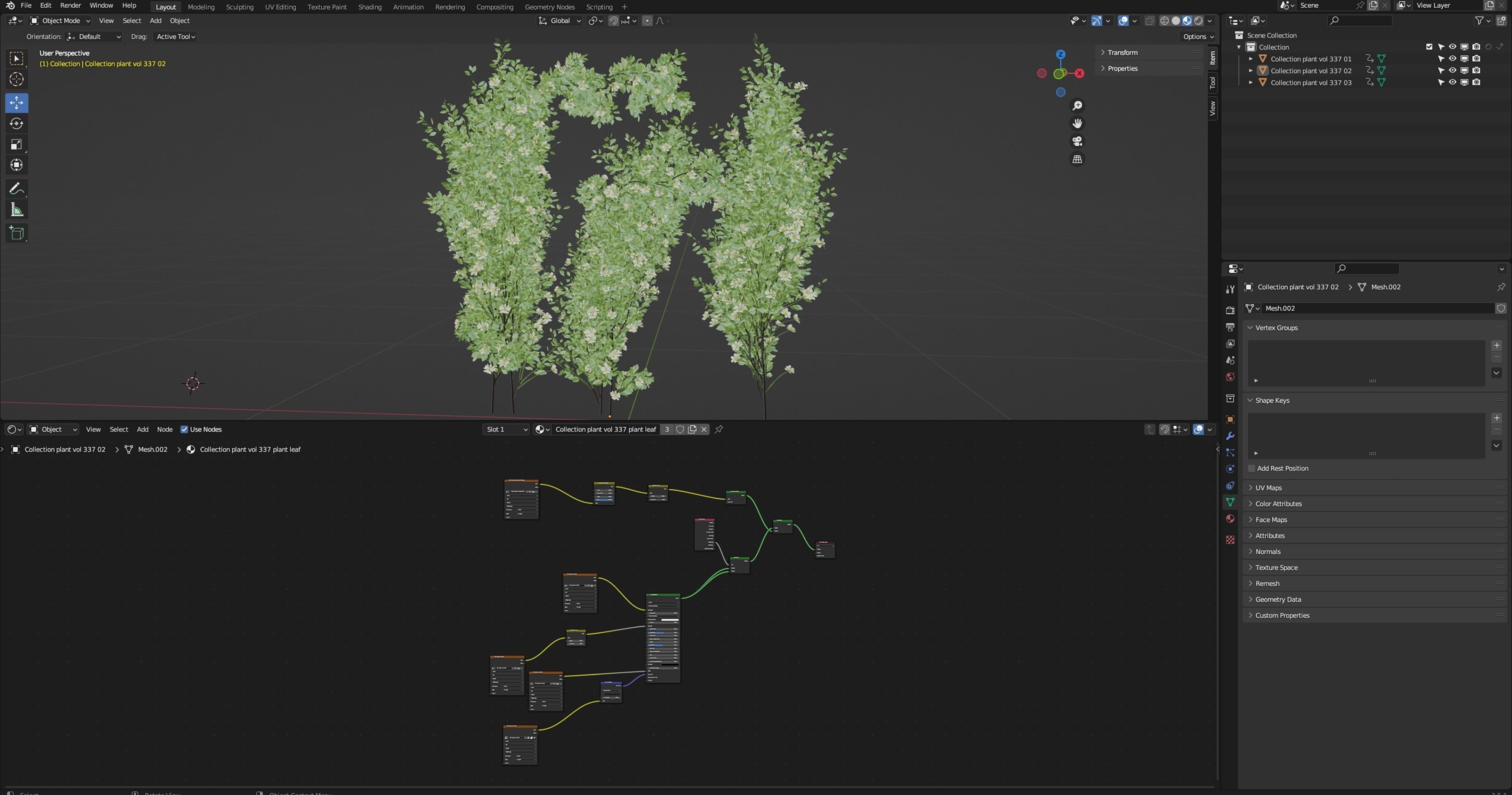Open viewport Options button
This screenshot has width=1512, height=795.
point(1198,36)
